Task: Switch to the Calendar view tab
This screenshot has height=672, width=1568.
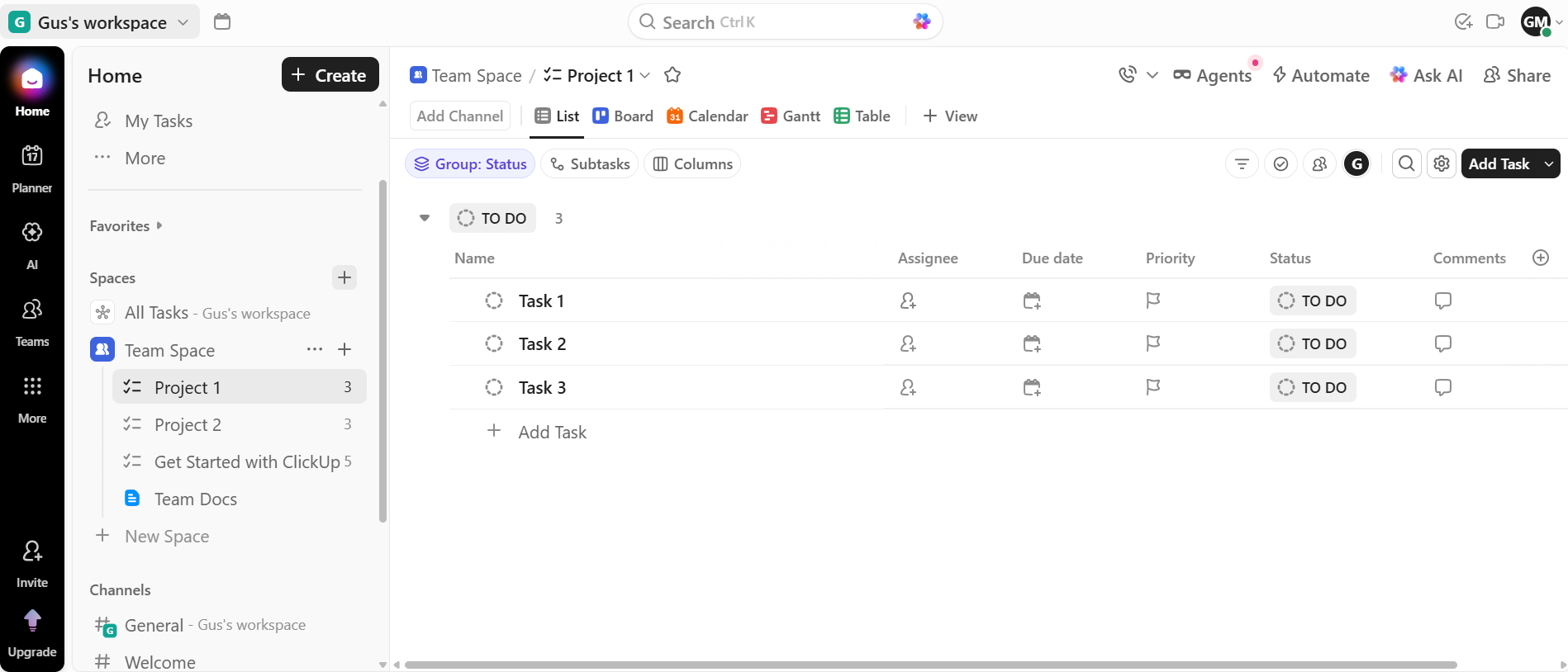Action: coord(707,116)
